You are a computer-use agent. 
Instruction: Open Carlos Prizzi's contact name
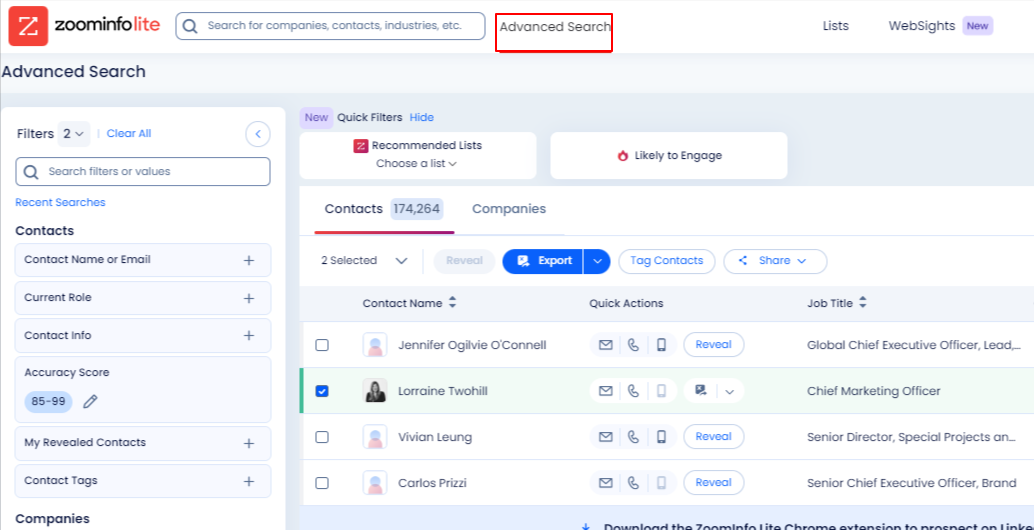[x=432, y=483]
